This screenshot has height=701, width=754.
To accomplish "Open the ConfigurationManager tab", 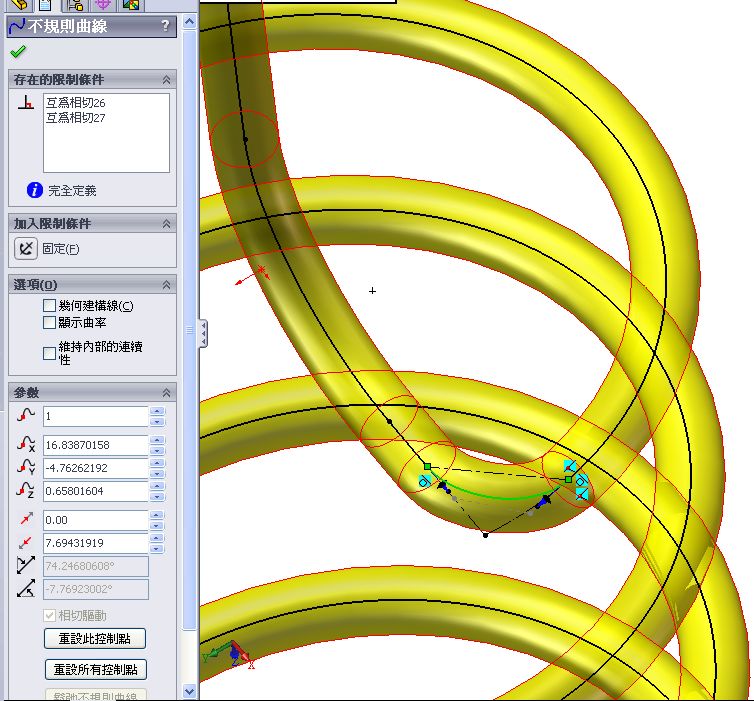I will click(x=75, y=5).
